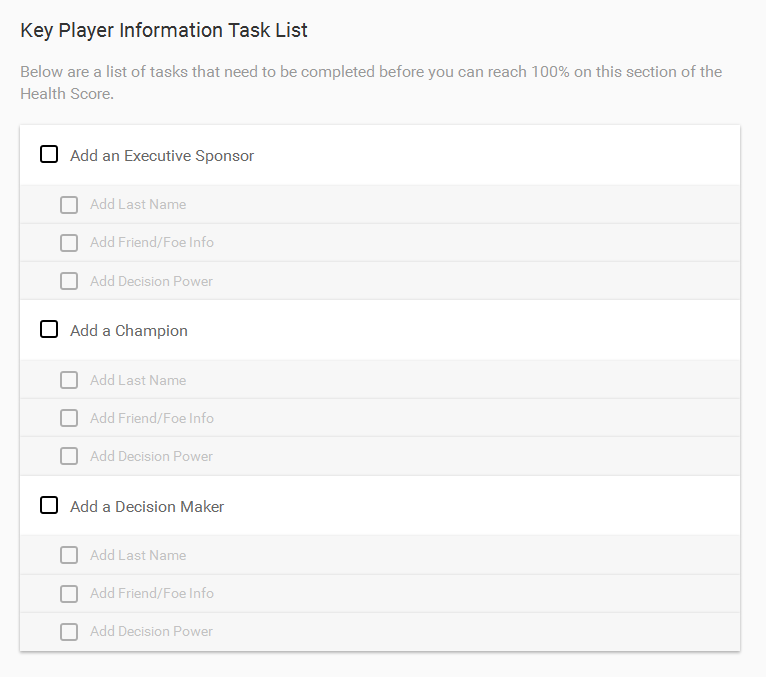This screenshot has width=766, height=677.
Task: Tick Add Last Name checkbox under Decision Maker
Action: click(69, 555)
